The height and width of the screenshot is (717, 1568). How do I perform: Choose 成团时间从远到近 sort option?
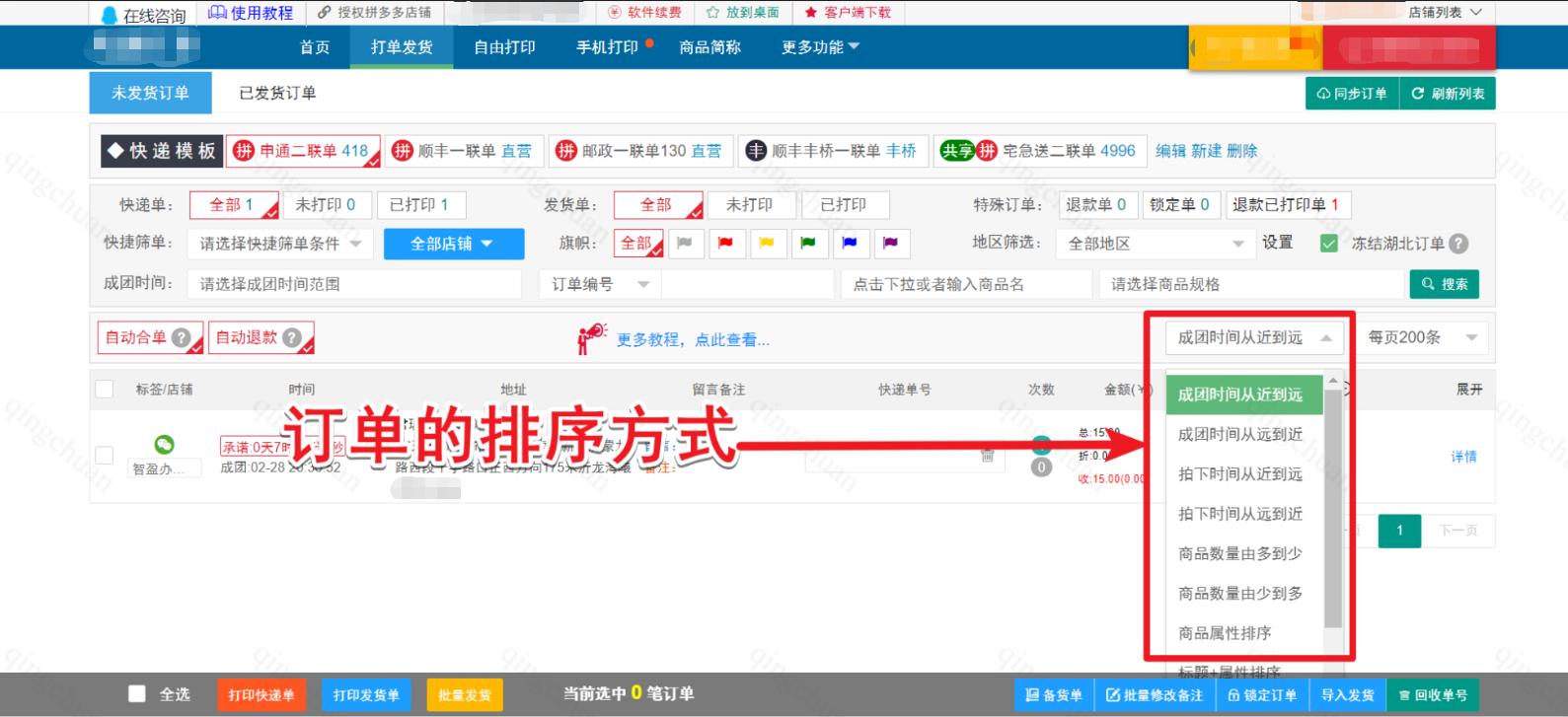[x=1240, y=434]
